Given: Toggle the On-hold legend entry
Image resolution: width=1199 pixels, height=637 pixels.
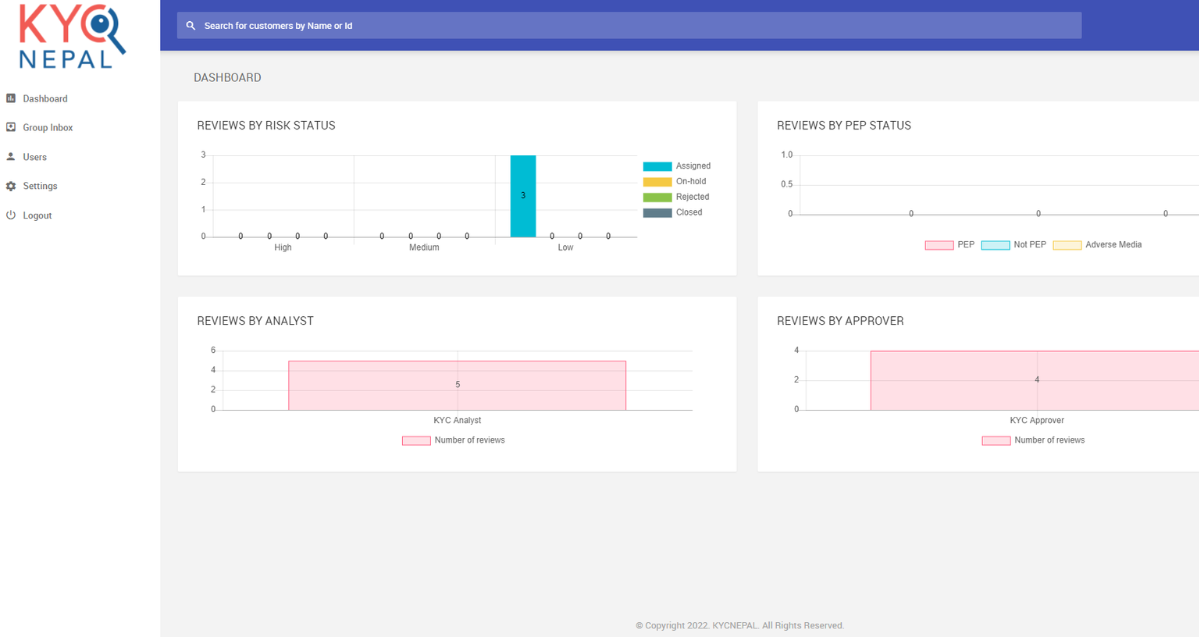Looking at the screenshot, I should pos(675,182).
